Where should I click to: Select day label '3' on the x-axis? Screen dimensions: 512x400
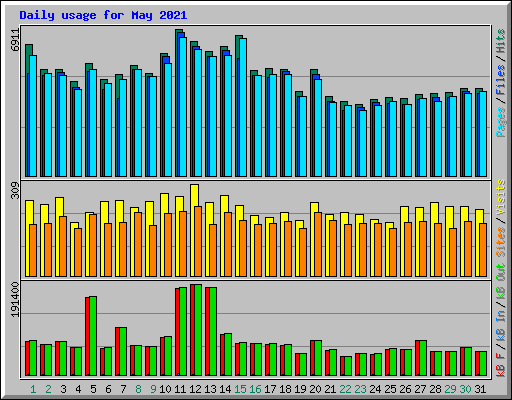point(63,389)
